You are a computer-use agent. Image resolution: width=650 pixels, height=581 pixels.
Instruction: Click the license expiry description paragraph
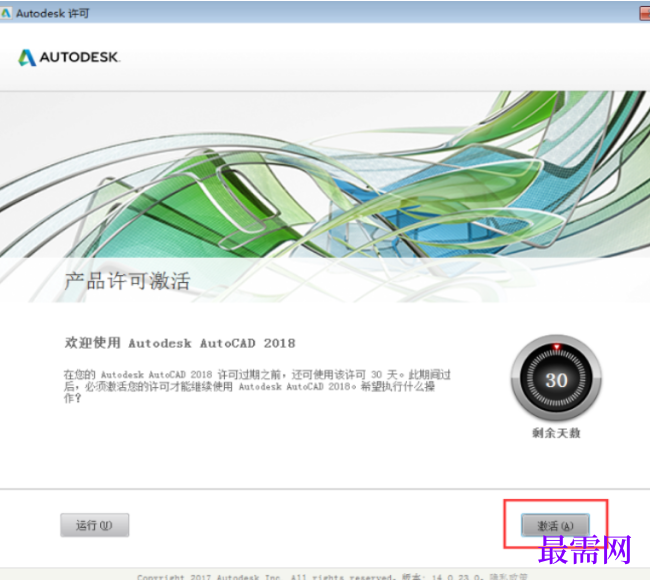click(x=257, y=386)
